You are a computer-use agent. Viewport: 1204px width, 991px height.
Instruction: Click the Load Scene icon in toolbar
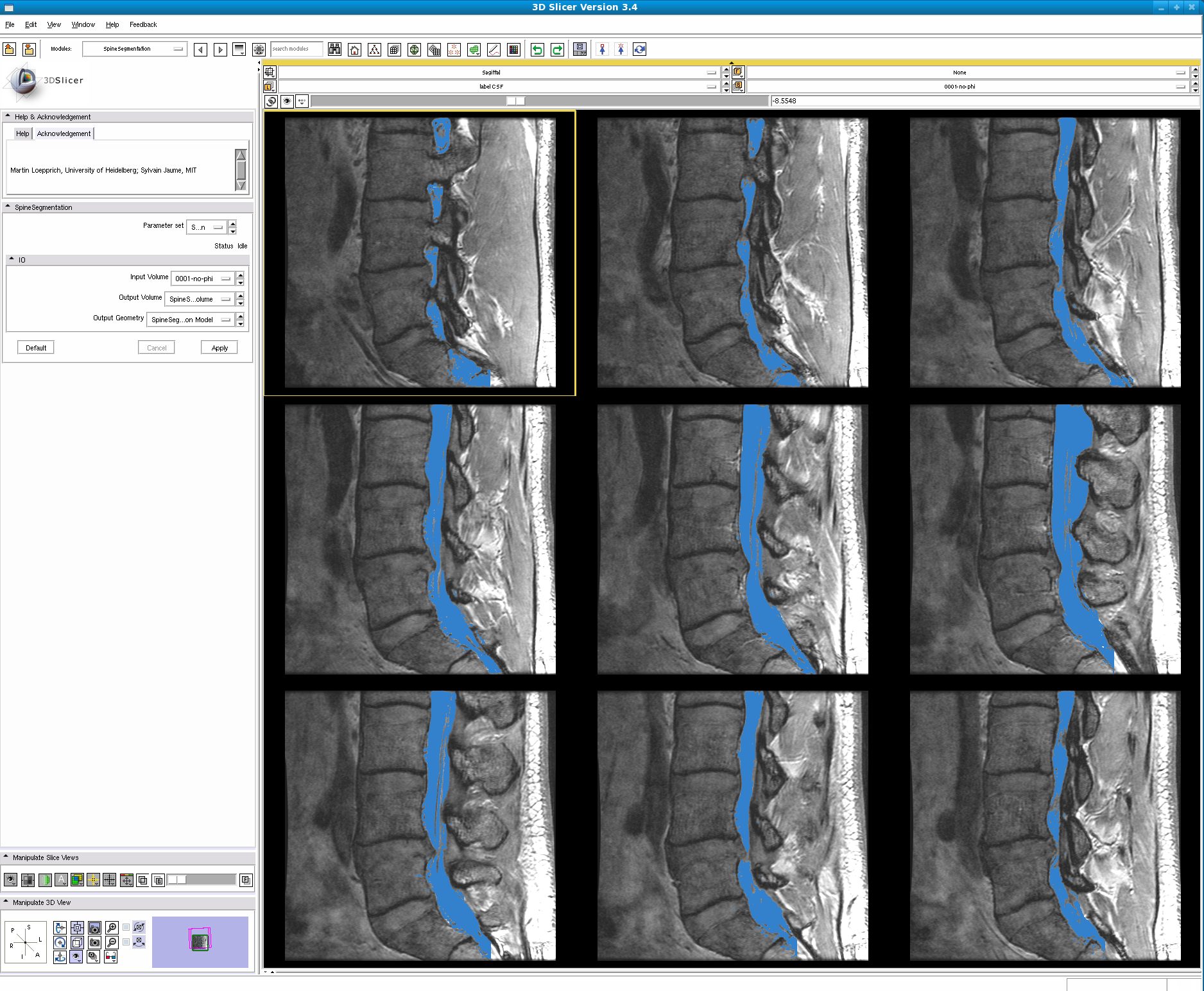point(10,49)
